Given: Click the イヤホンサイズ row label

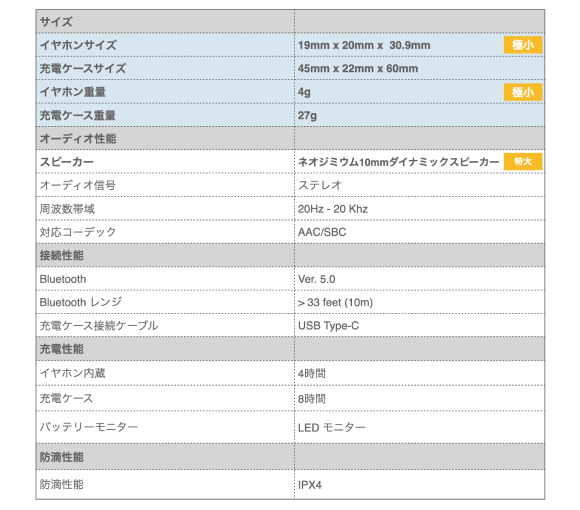Looking at the screenshot, I should pyautogui.click(x=78, y=45).
